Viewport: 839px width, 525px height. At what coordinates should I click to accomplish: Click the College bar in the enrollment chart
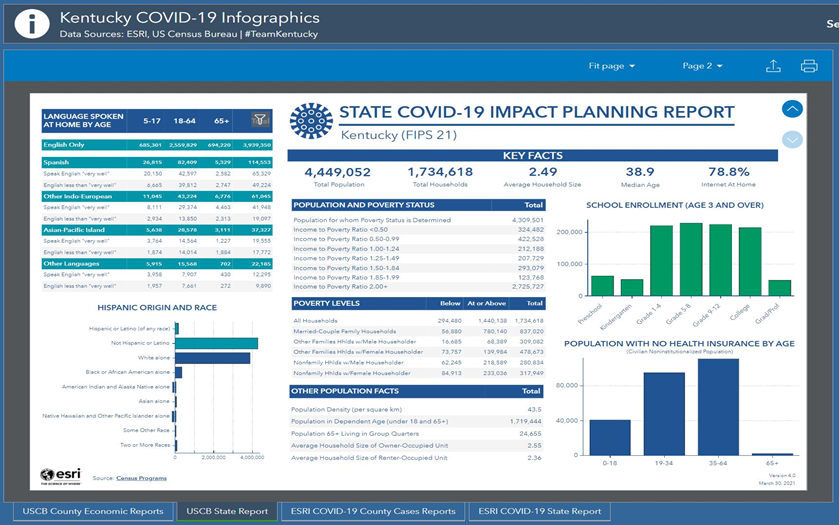[x=750, y=261]
